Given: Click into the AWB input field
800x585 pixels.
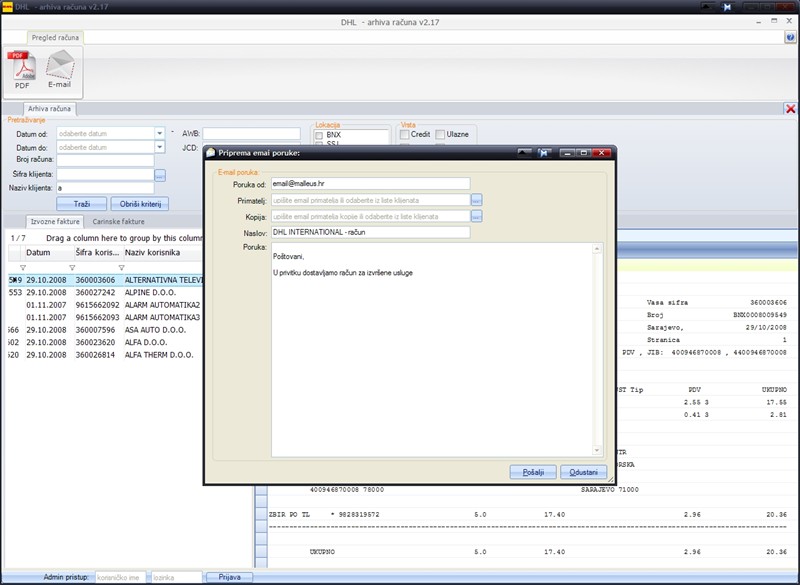Looking at the screenshot, I should (x=252, y=134).
